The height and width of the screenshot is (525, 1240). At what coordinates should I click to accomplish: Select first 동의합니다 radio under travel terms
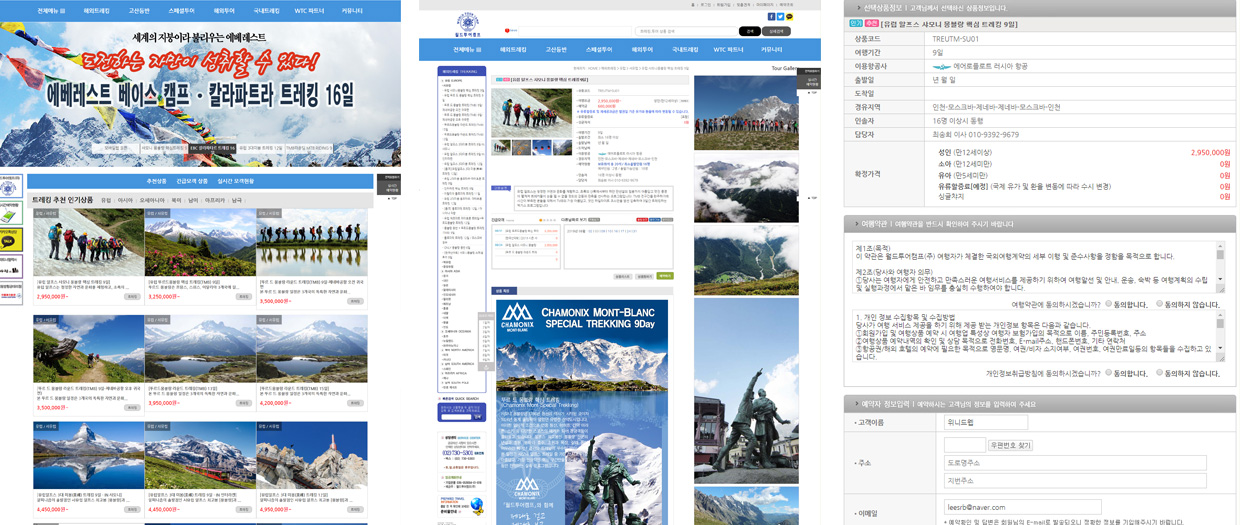[x=1109, y=304]
